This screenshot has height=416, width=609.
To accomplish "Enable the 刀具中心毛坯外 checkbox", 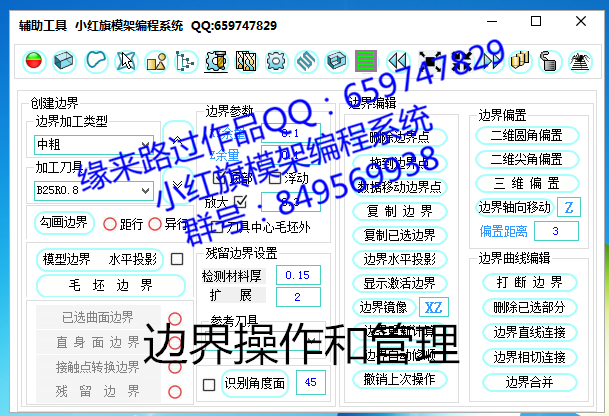I will [x=217, y=227].
